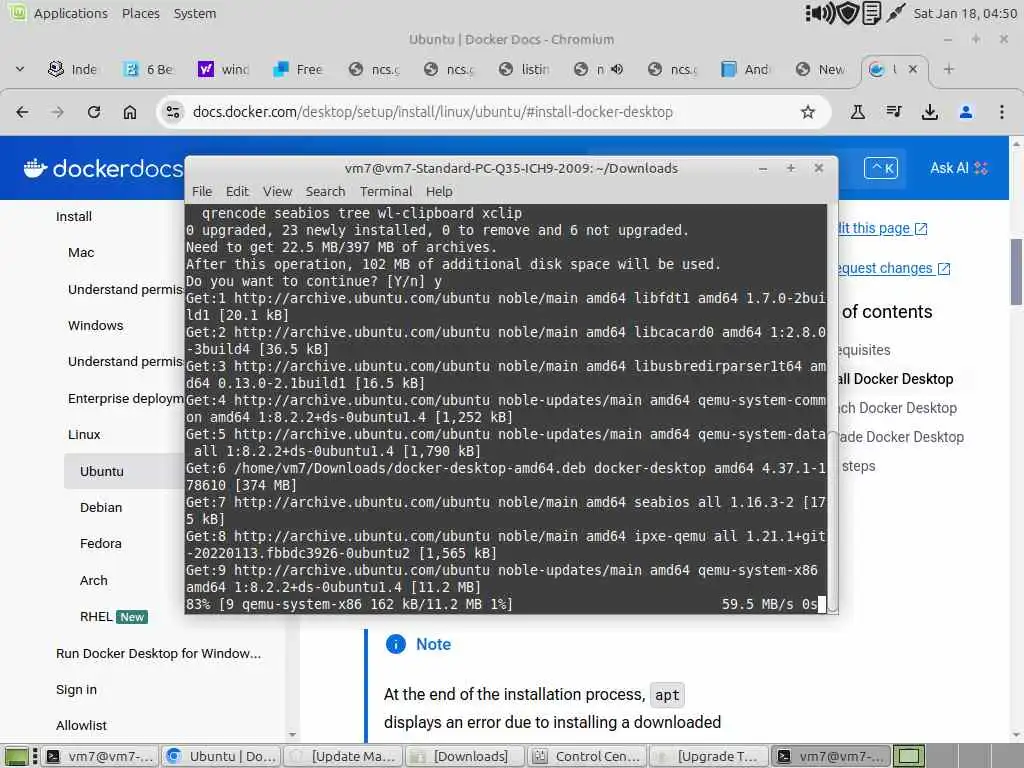Open media controls in Chromium toolbar

(894, 112)
